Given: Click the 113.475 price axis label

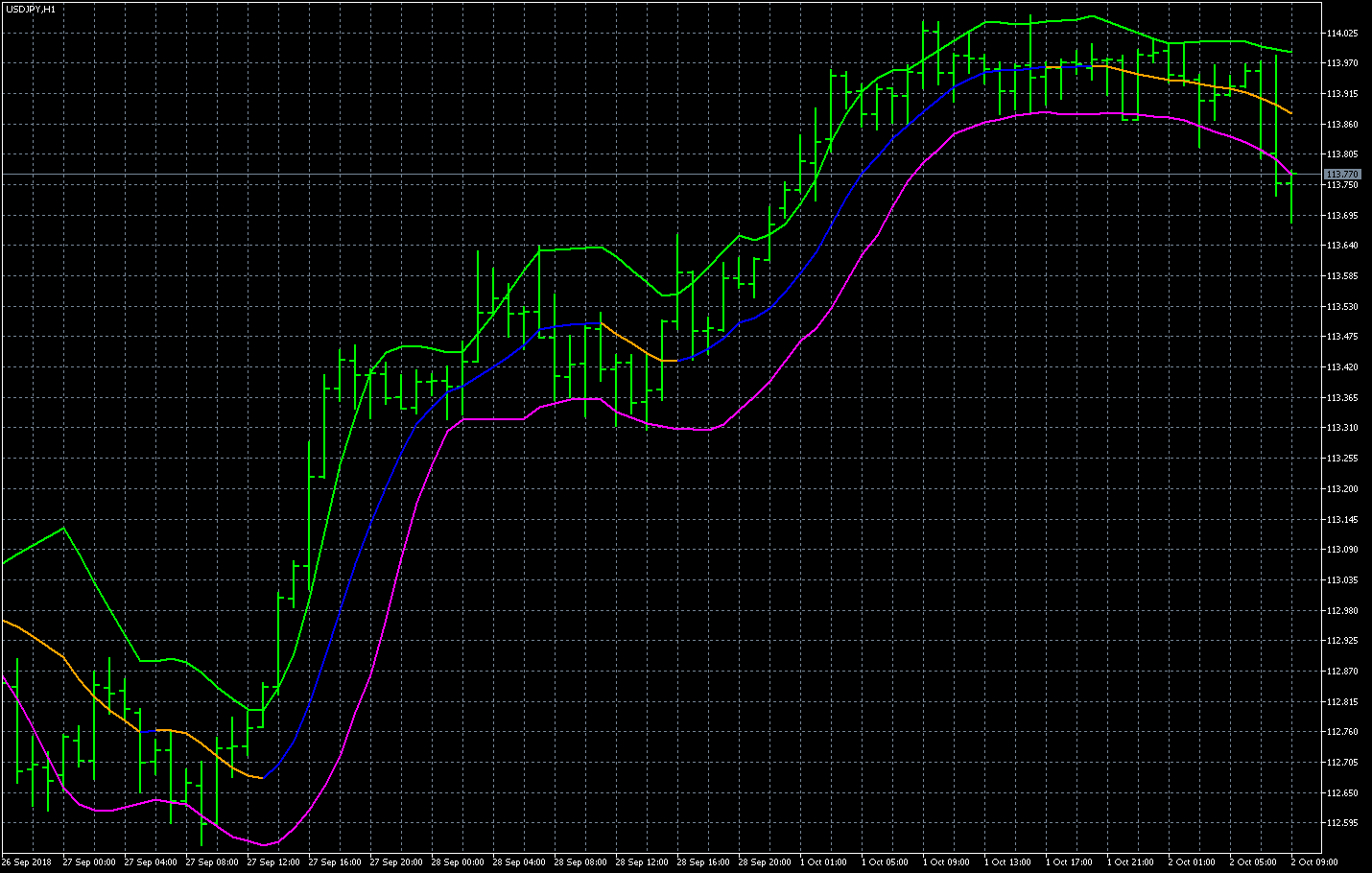Looking at the screenshot, I should 1342,337.
